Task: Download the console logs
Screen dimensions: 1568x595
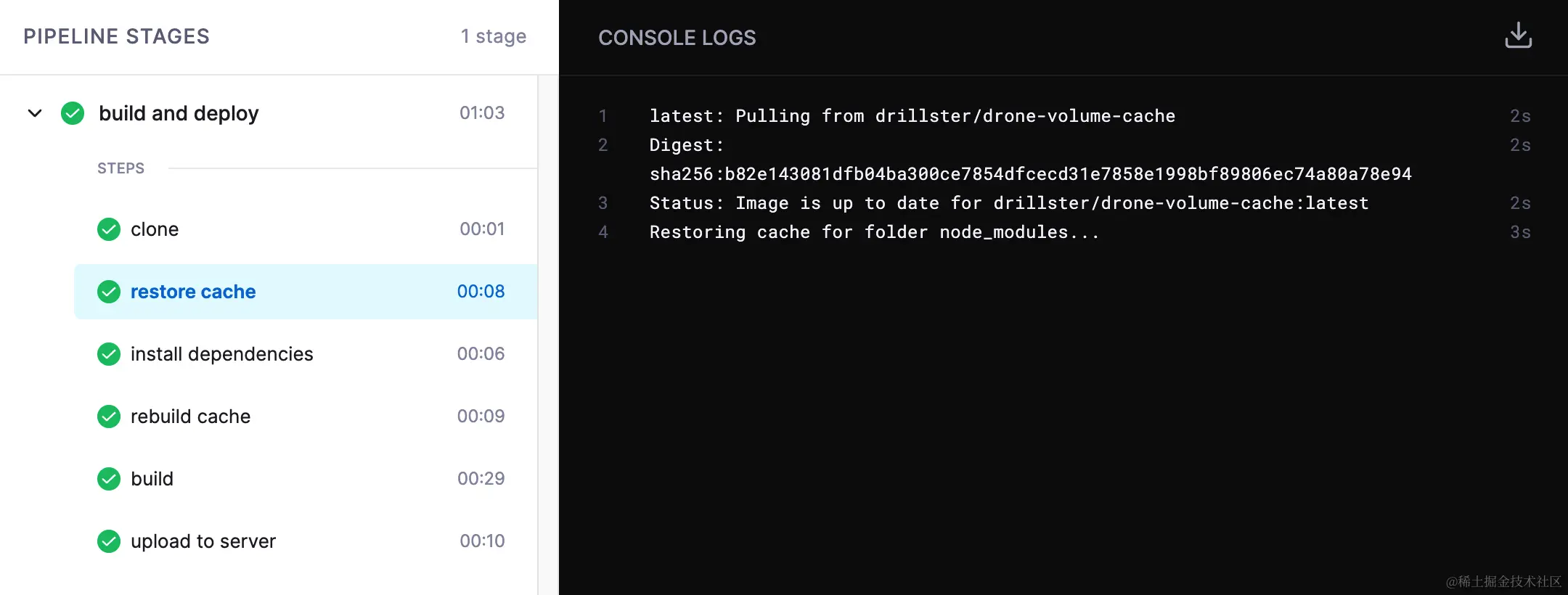Action: pyautogui.click(x=1518, y=36)
